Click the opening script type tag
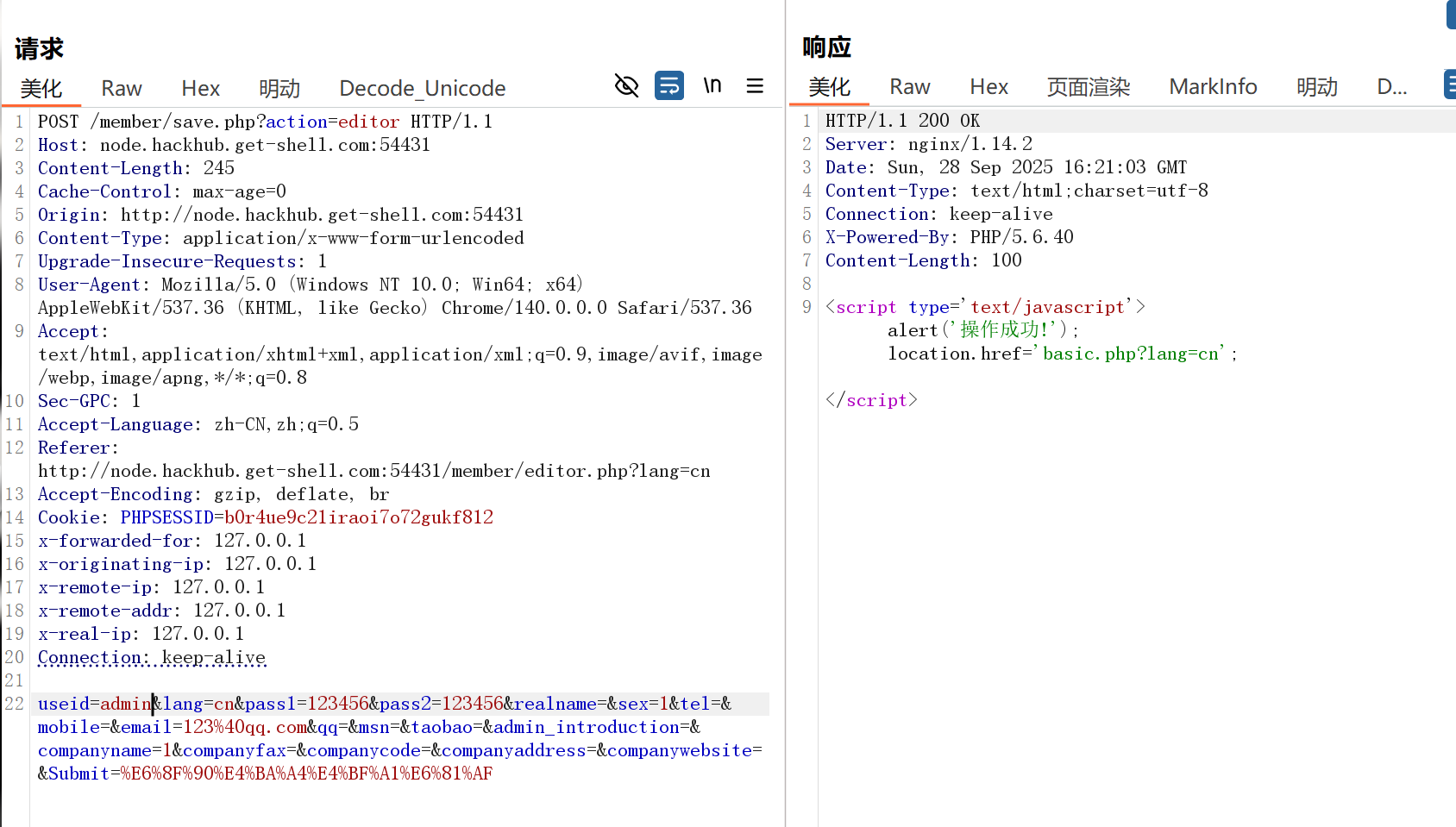Viewport: 1456px width, 827px height. click(x=985, y=307)
